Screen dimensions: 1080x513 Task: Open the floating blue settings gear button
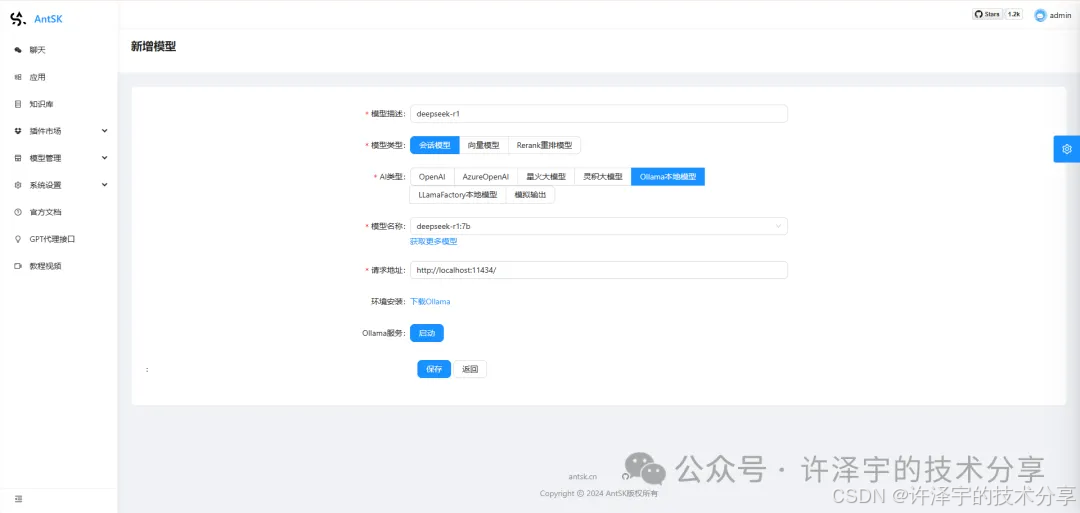[1067, 149]
